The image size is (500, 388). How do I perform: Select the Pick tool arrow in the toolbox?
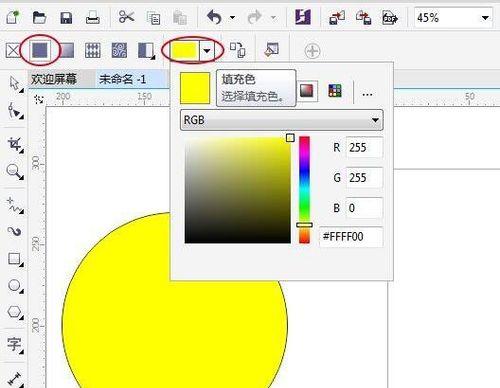15,84
